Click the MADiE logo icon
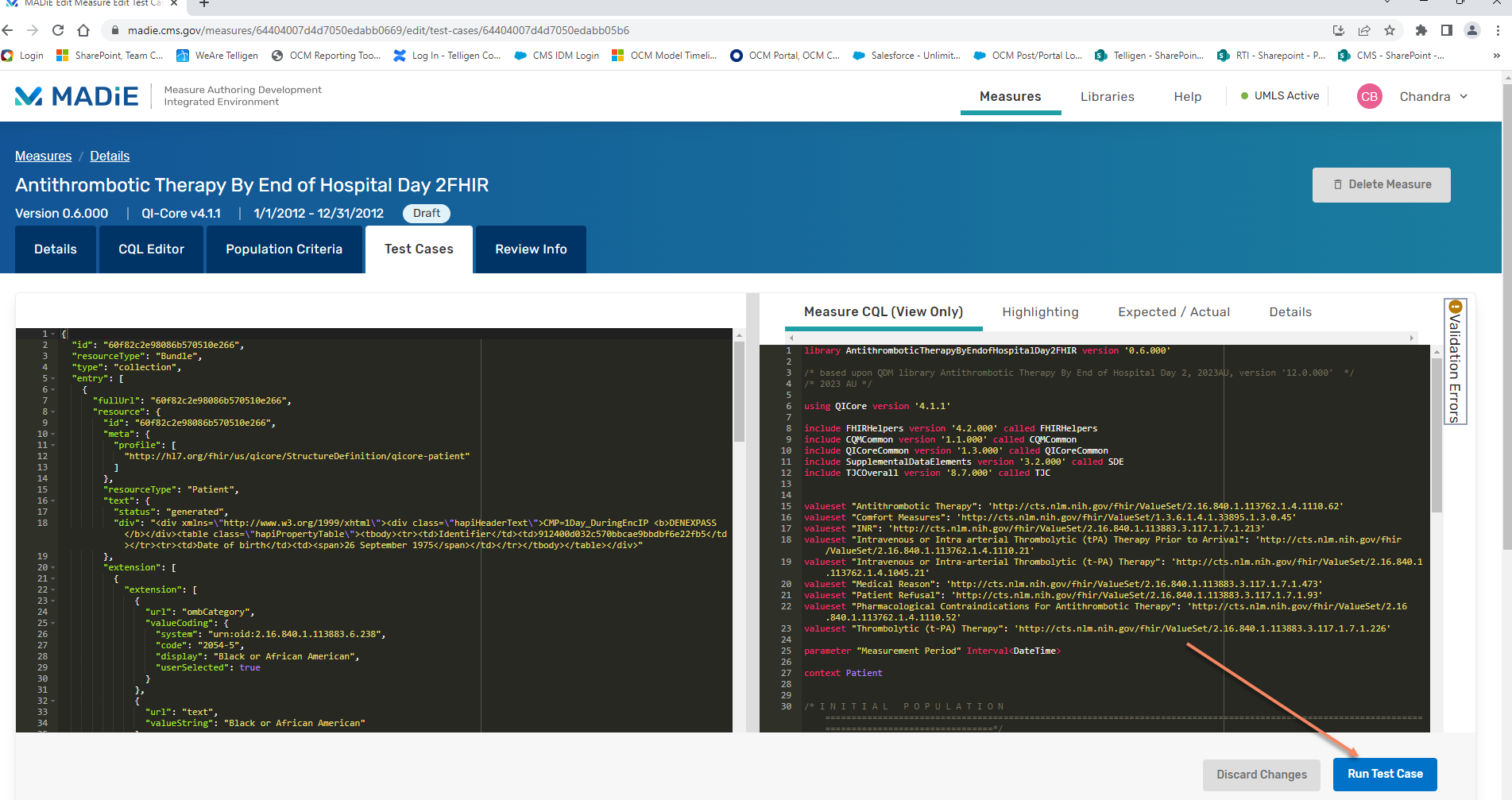 tap(29, 96)
